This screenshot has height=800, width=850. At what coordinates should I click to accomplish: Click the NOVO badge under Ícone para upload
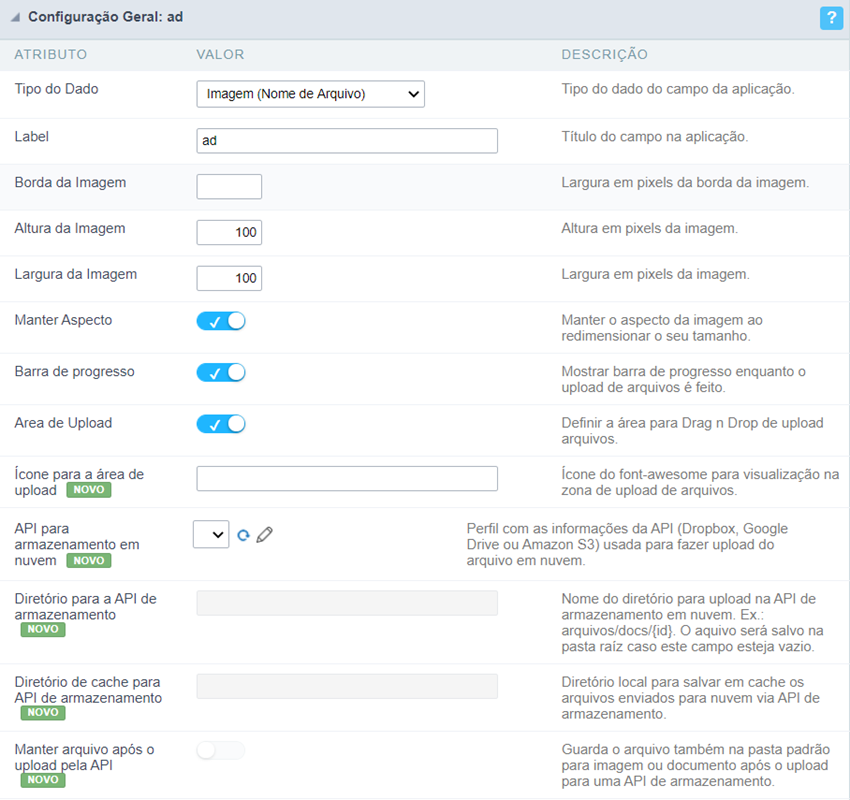89,490
